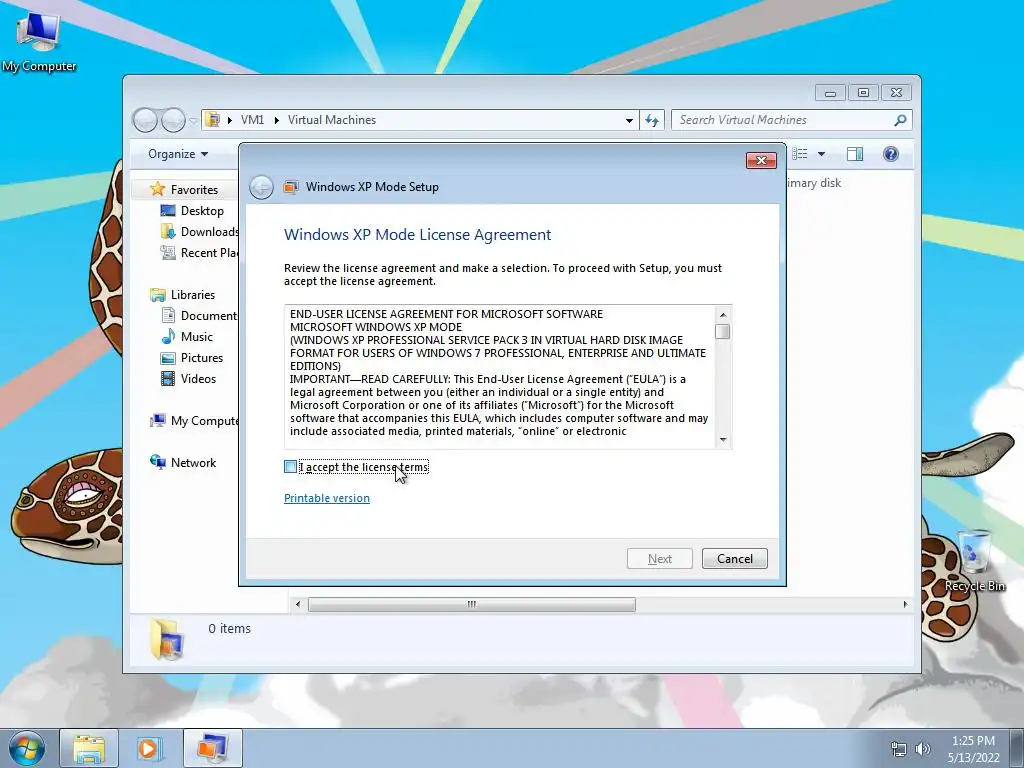
Task: Click the search magnifier icon
Action: 900,120
